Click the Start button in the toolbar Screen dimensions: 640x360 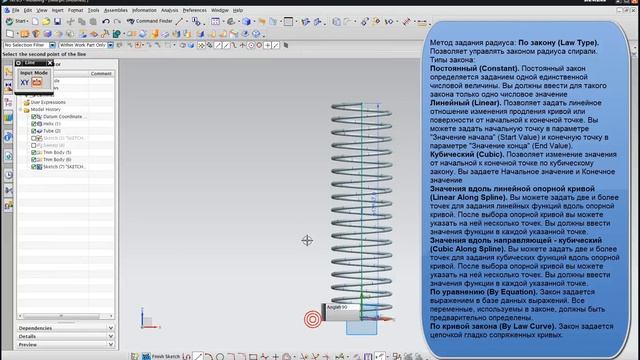[x=16, y=21]
